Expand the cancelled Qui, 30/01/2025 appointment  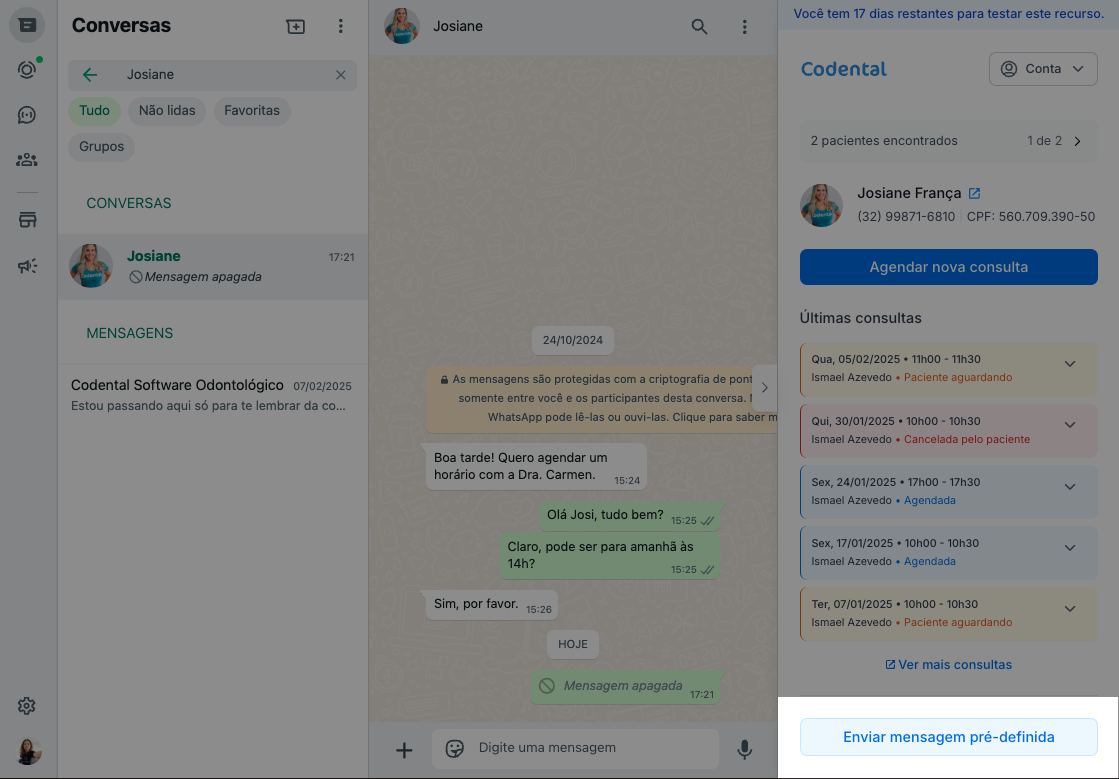[x=1070, y=425]
